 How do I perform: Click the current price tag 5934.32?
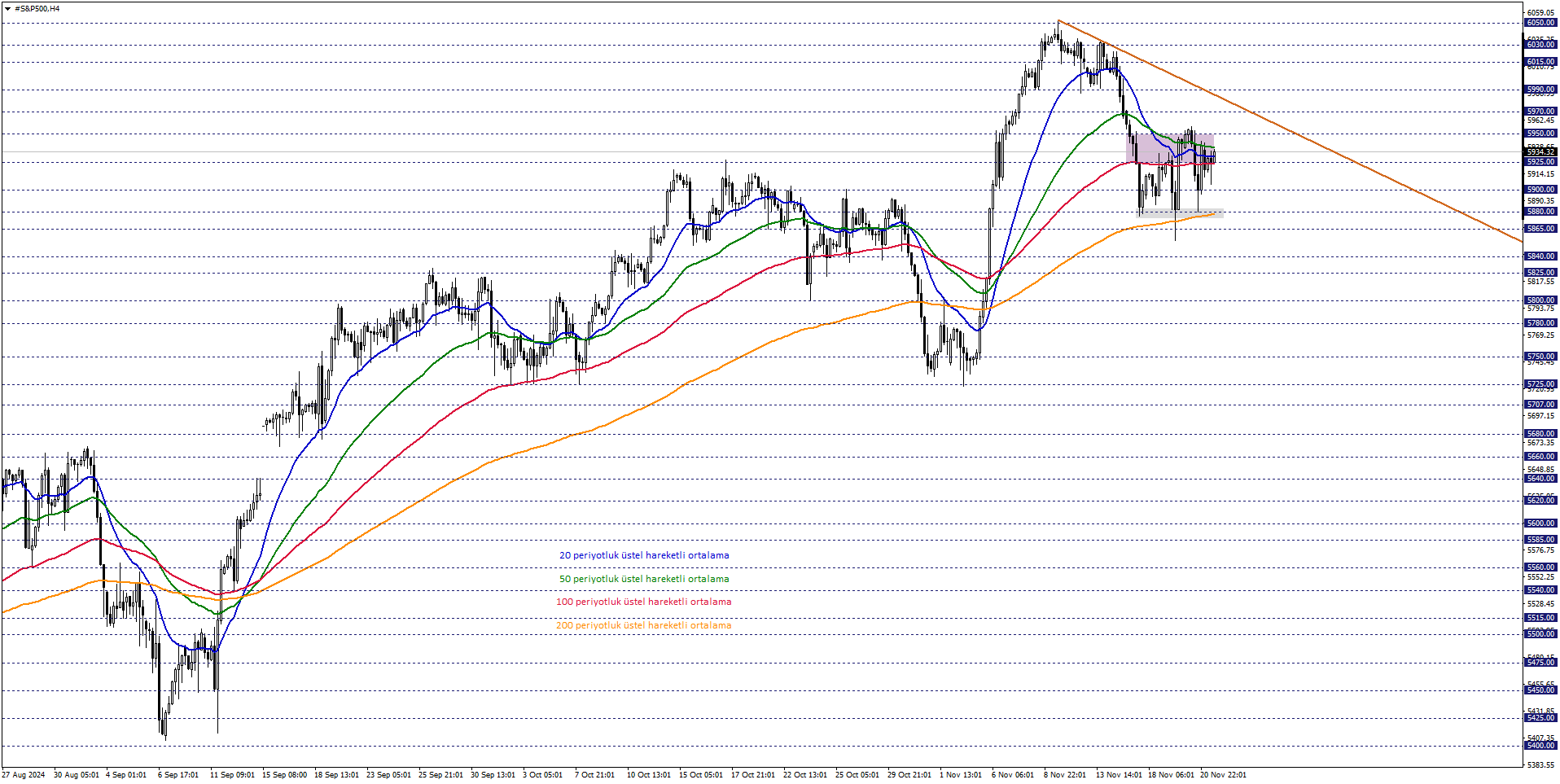[1540, 152]
